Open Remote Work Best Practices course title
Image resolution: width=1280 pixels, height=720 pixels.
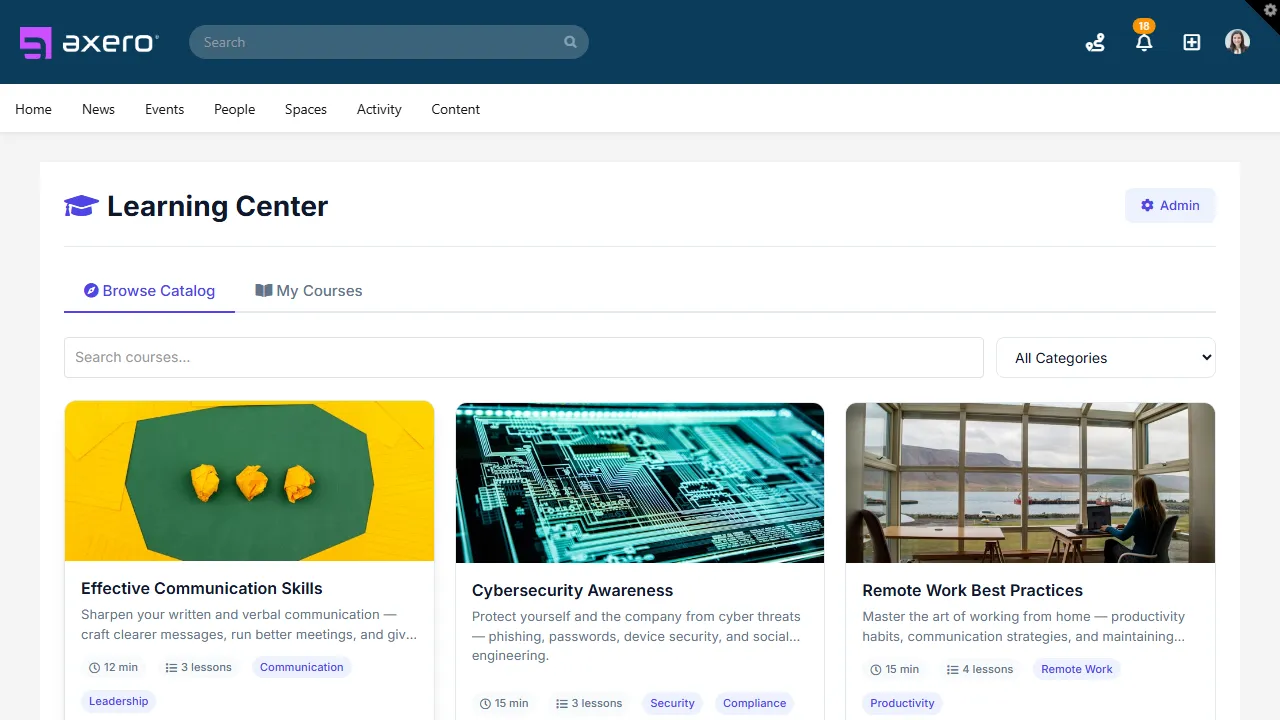click(x=972, y=590)
